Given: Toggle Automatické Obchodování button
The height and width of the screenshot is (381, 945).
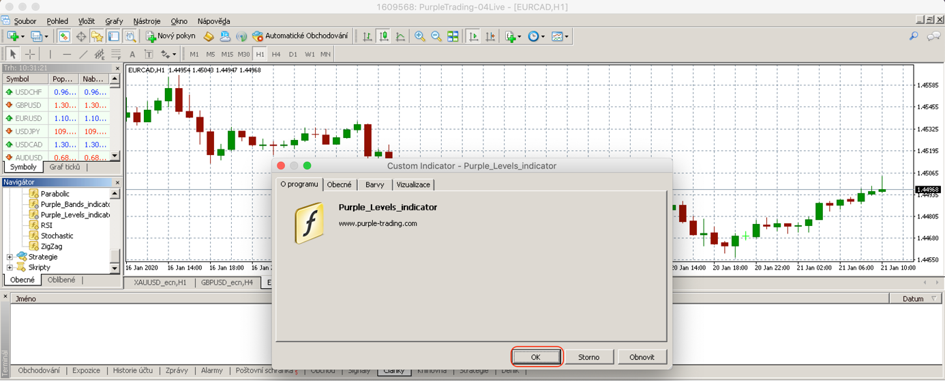Looking at the screenshot, I should coord(300,36).
